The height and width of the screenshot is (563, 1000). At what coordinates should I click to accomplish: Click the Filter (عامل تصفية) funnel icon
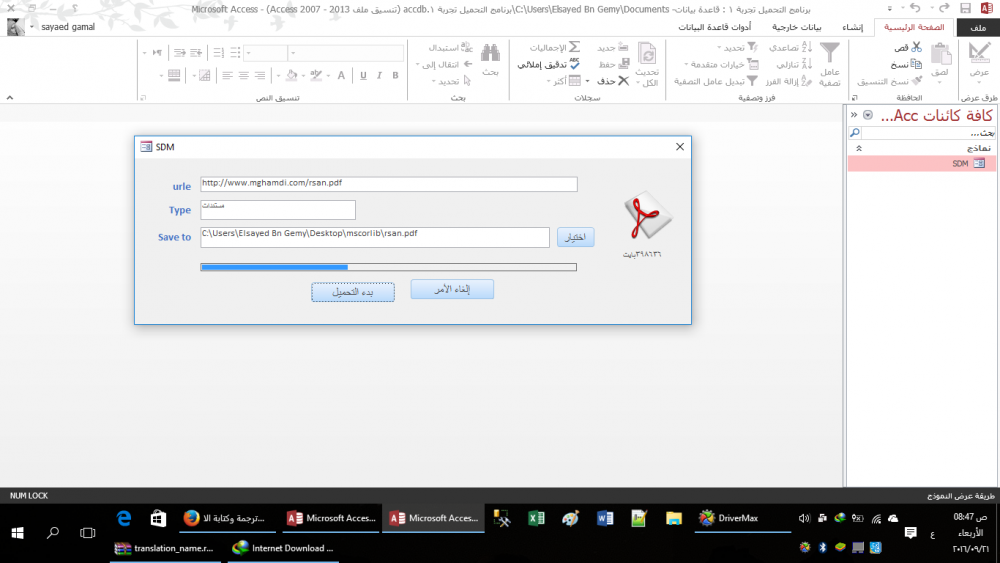830,52
